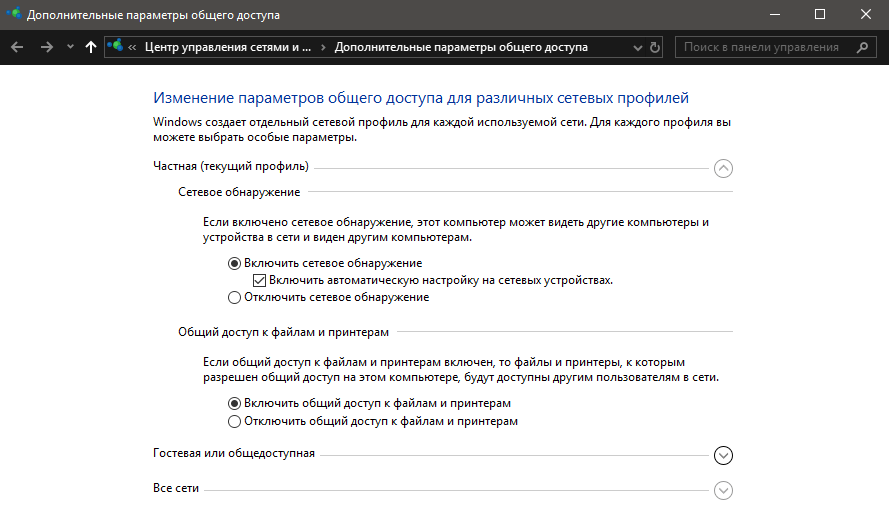The height and width of the screenshot is (513, 889).
Task: Select 'Отключить общий доступ к файлам и принтерам'
Action: click(234, 421)
